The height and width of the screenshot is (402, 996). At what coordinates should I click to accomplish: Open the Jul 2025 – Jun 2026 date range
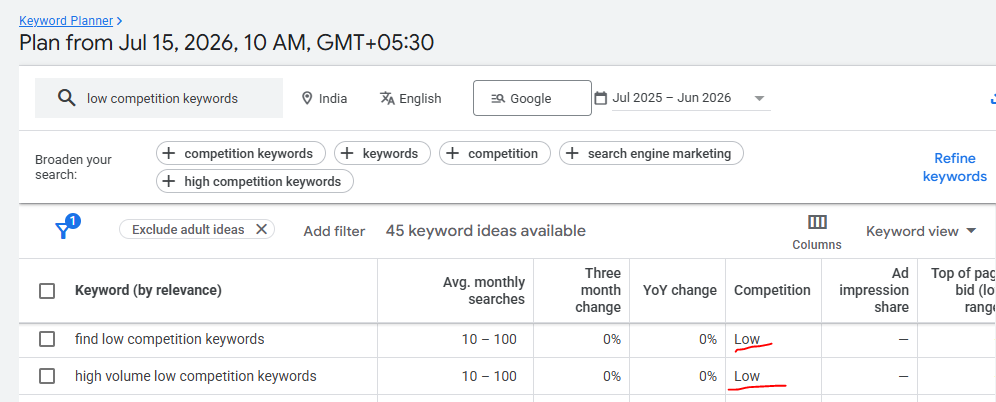[671, 98]
